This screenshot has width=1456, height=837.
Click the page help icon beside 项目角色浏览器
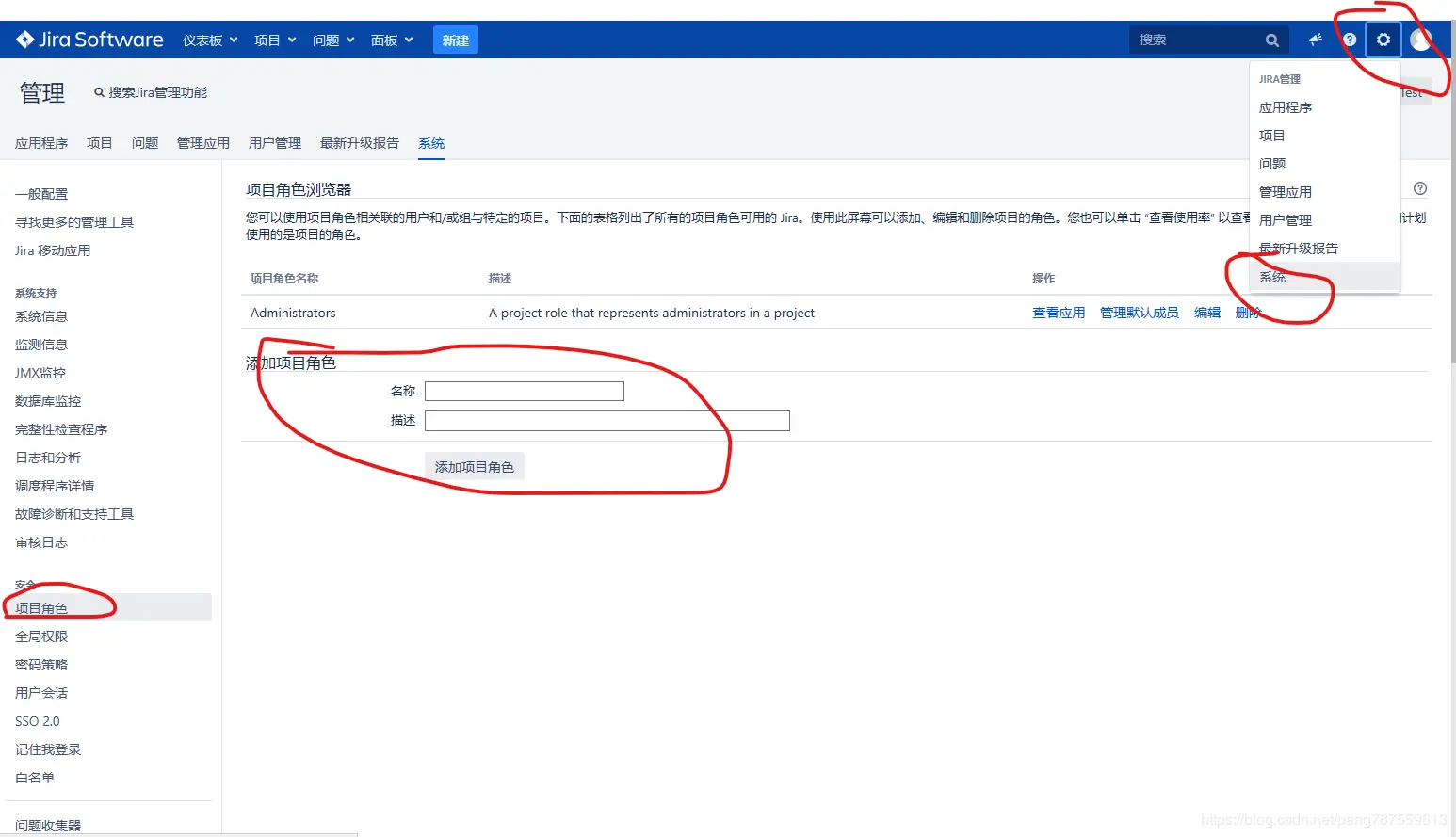point(1419,188)
